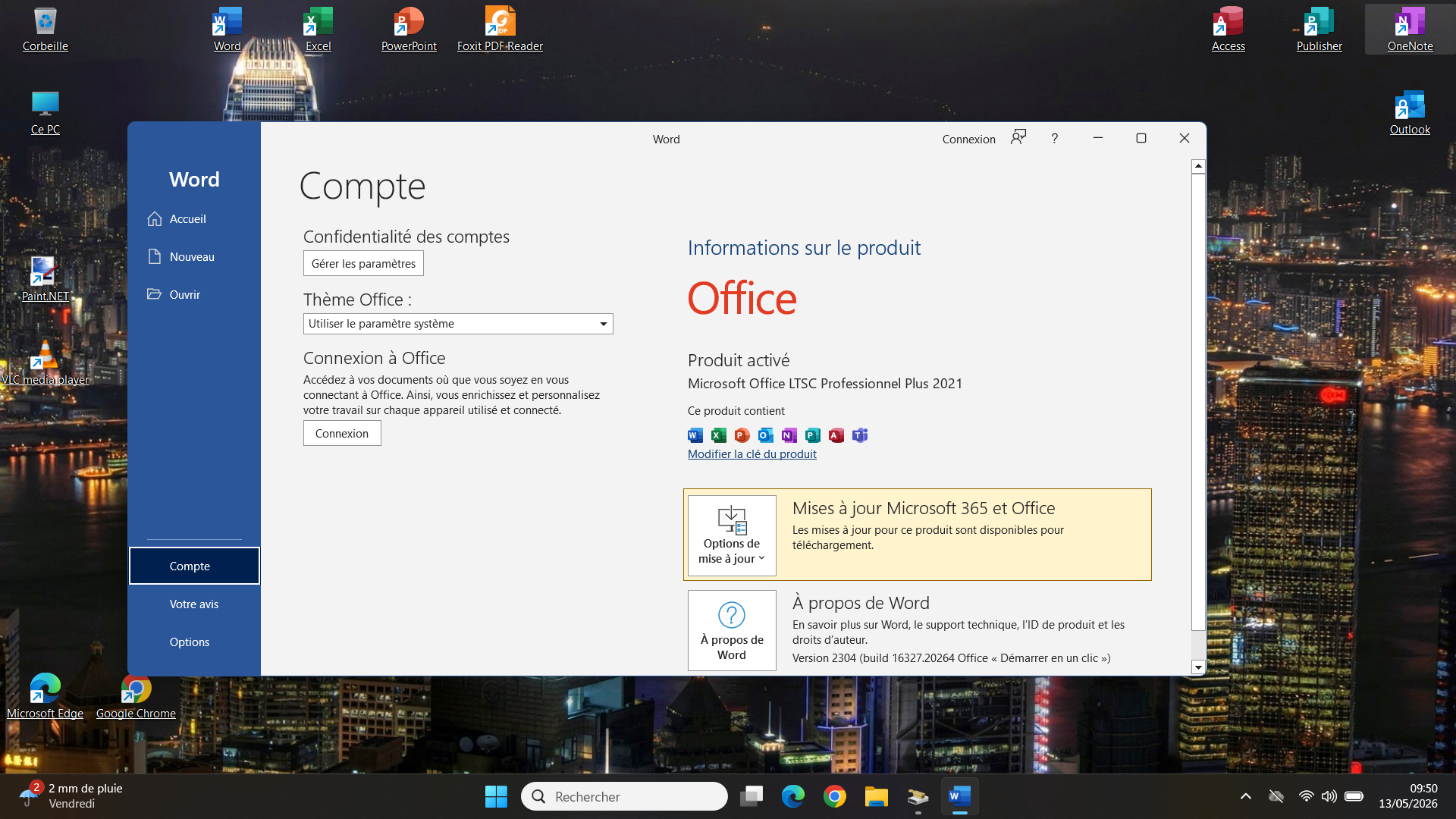Select the Excel desktop shortcut
Image resolution: width=1456 pixels, height=819 pixels.
(x=318, y=30)
